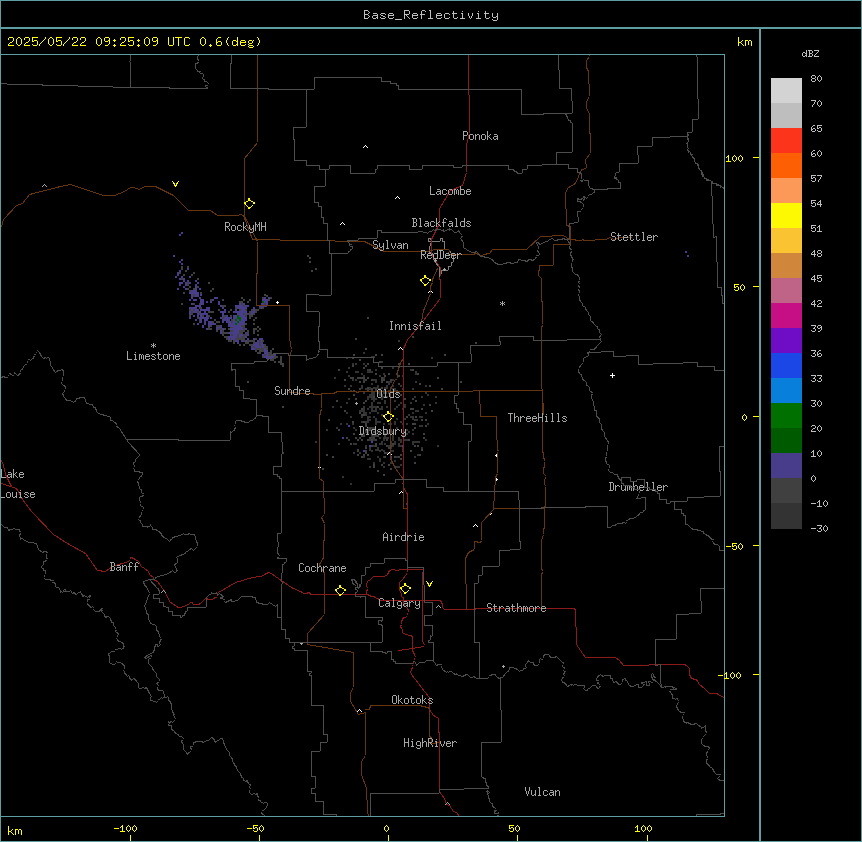Click the -100 tick label on bottom axis
Viewport: 862px width, 842px height.
coord(125,828)
